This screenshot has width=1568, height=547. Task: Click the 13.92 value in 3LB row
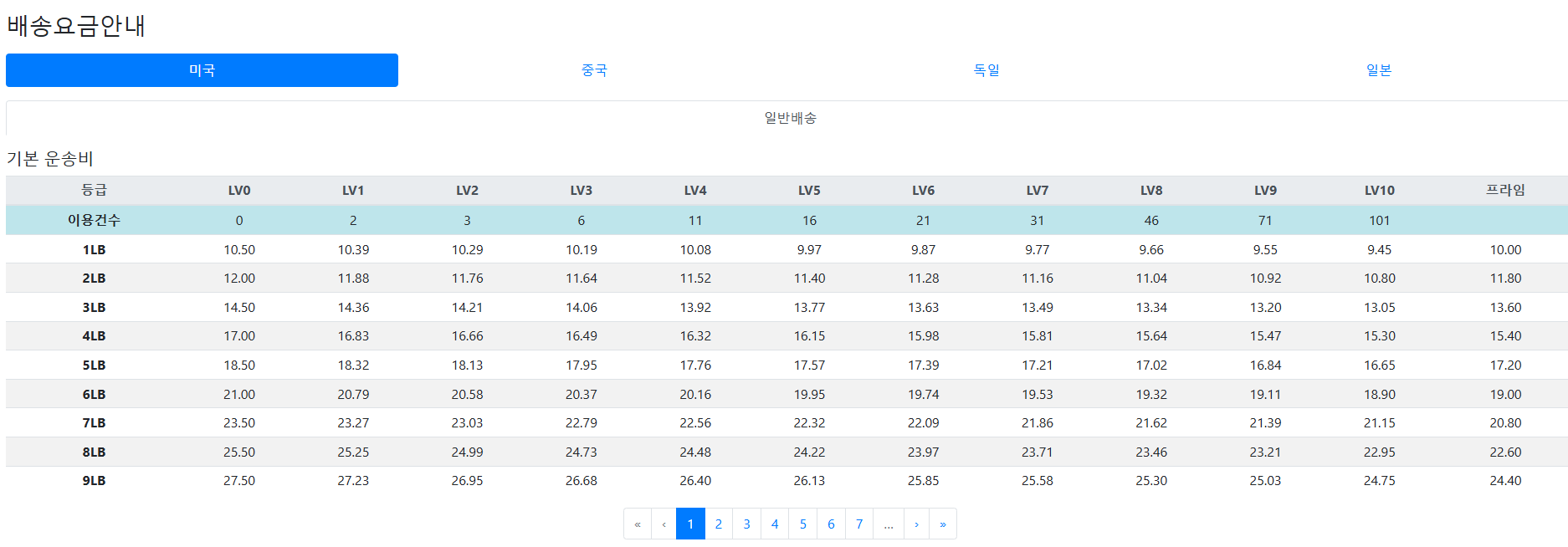point(695,307)
